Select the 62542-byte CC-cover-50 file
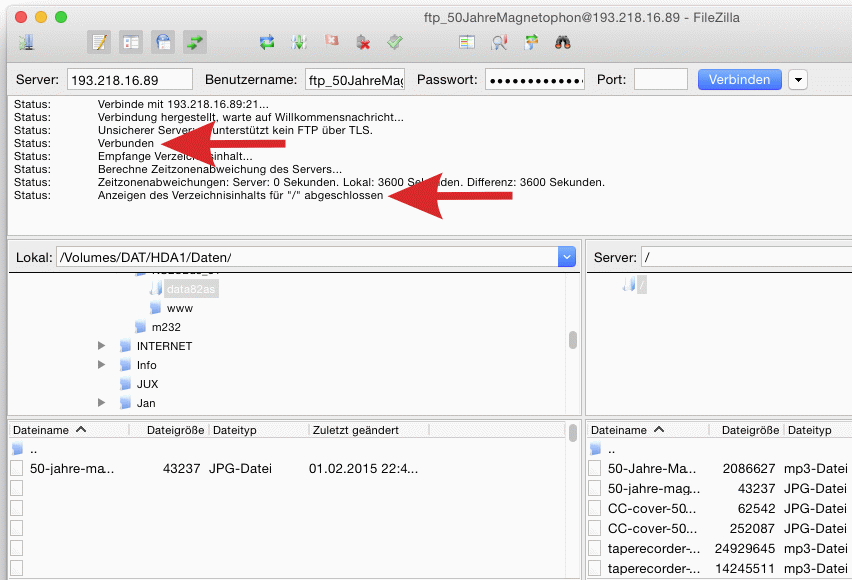 720,509
